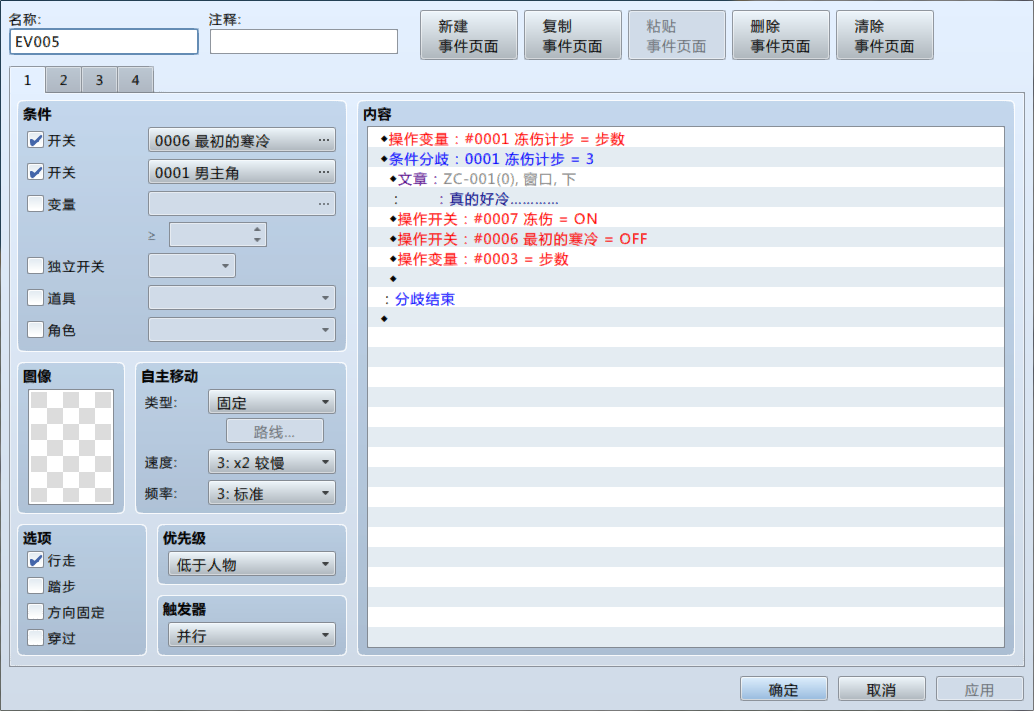Screen dimensions: 1034x711
Task: Focus the 名称 field containing EV005
Action: [x=104, y=42]
